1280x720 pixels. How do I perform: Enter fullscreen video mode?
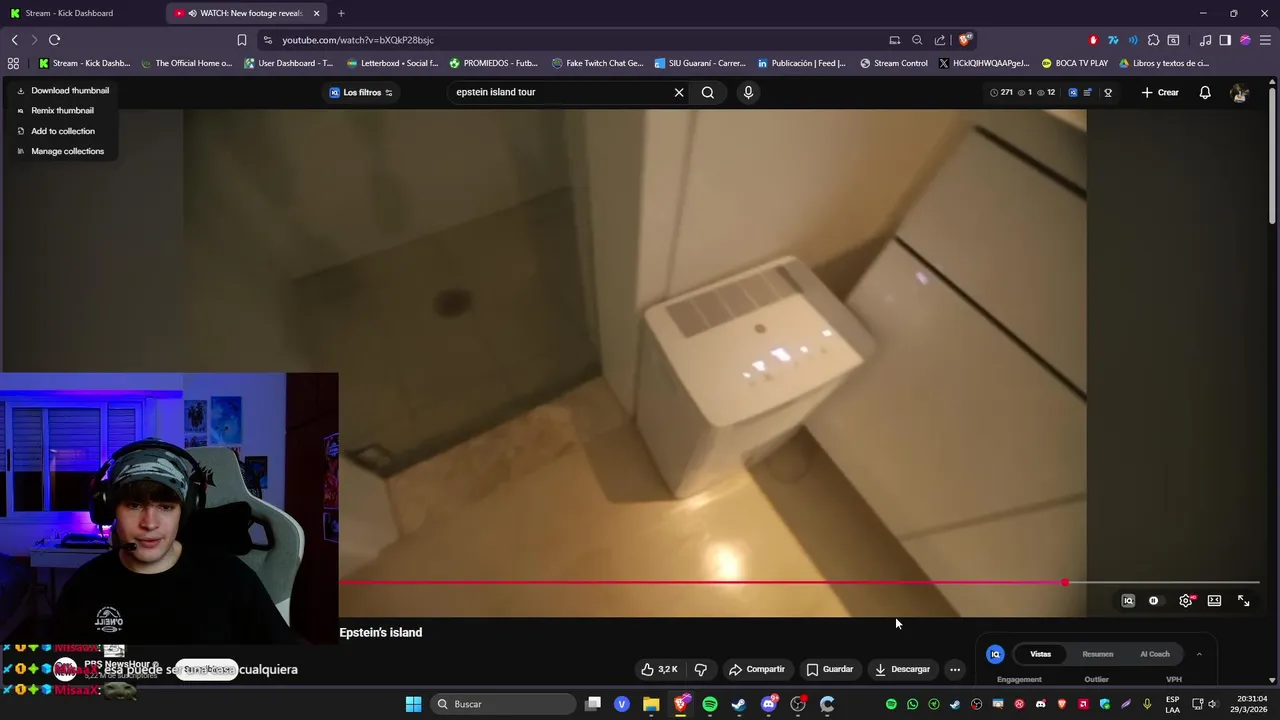[x=1243, y=601]
